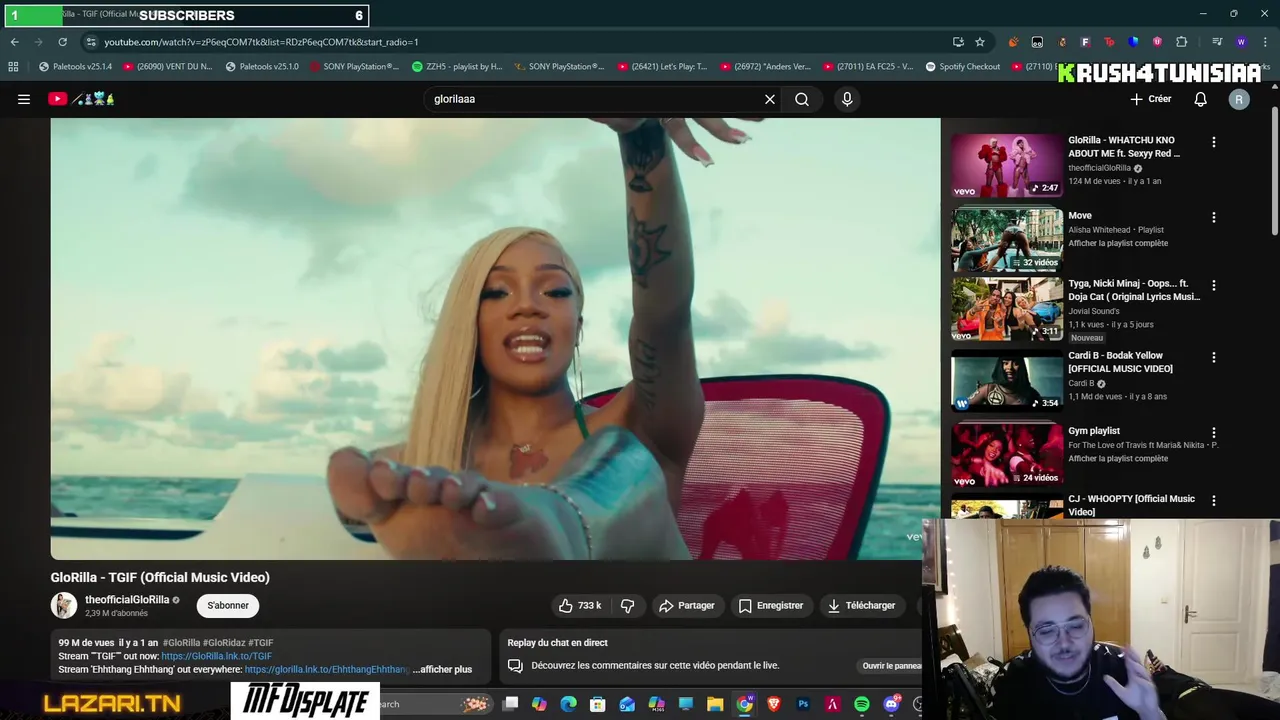The height and width of the screenshot is (720, 1280).
Task: Open the EhhthangEhhthang stream link
Action: tap(327, 669)
